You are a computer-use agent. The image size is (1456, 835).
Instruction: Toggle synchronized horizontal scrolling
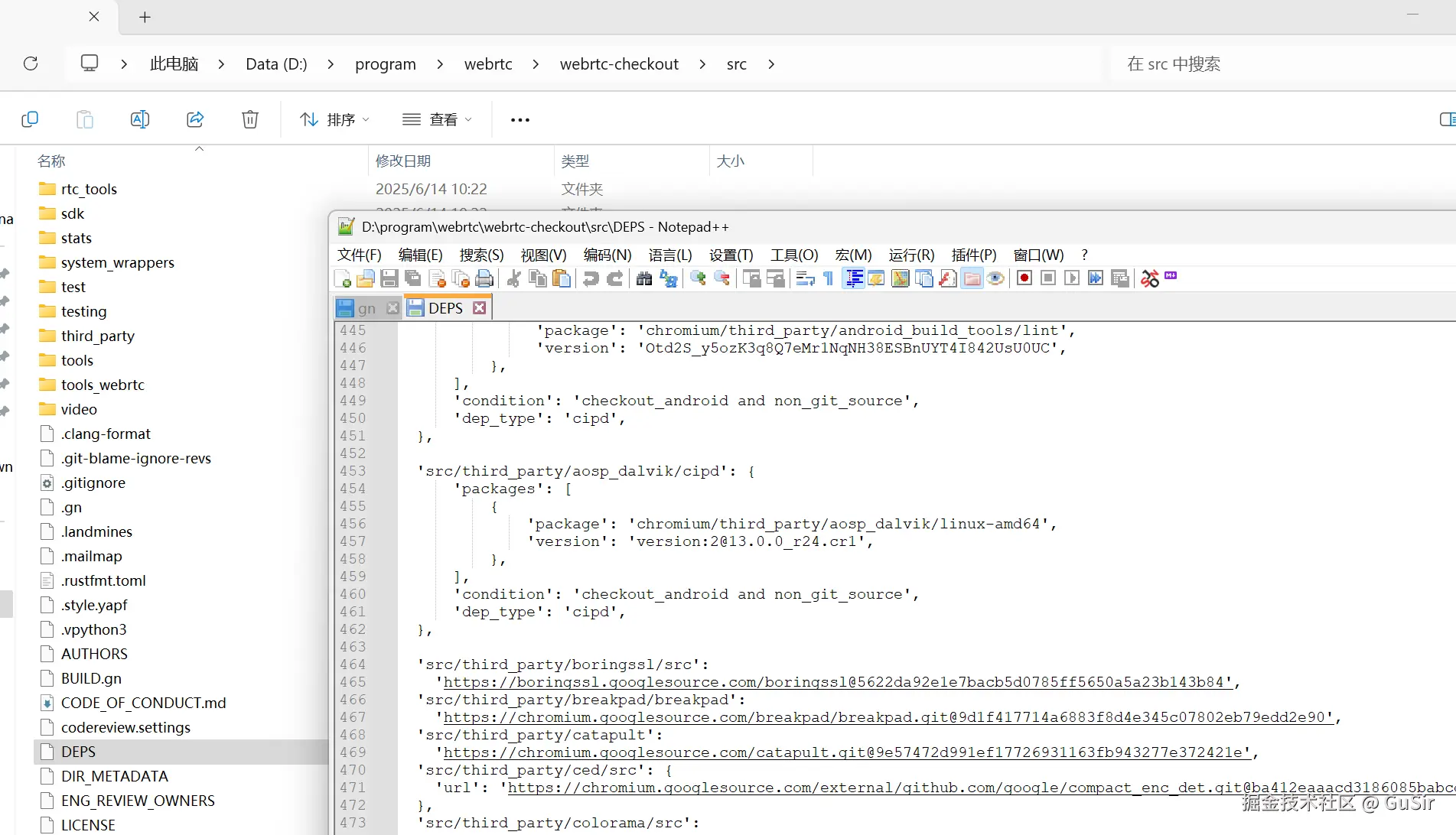coord(775,279)
